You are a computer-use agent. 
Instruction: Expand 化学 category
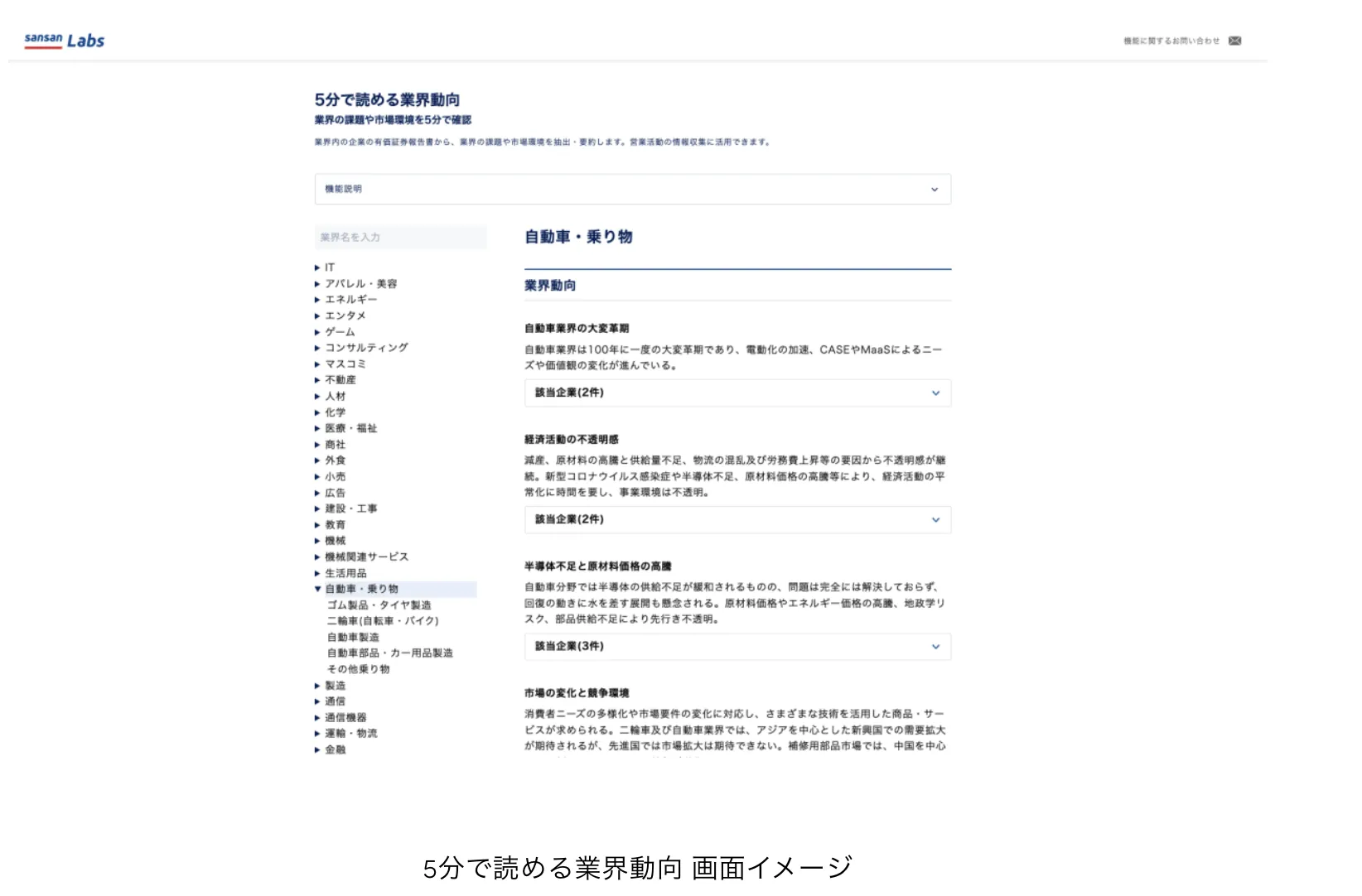point(330,412)
